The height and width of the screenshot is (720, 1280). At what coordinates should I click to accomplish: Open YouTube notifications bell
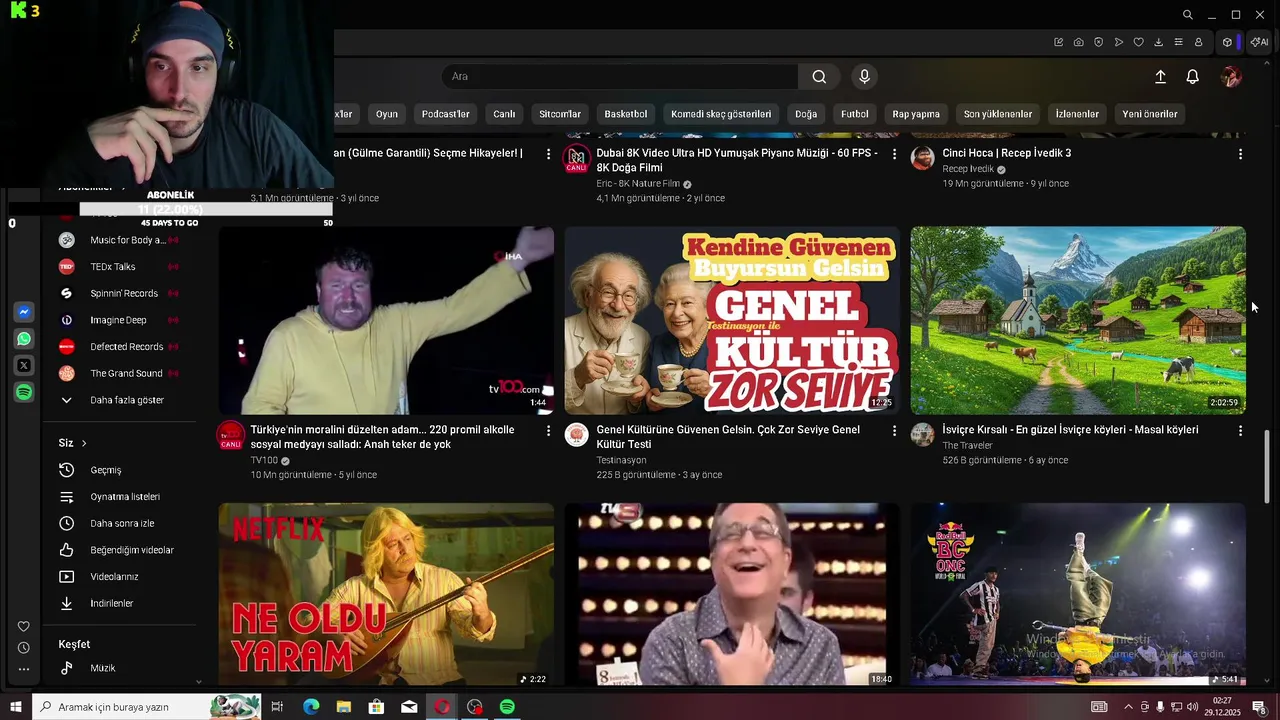(x=1192, y=77)
